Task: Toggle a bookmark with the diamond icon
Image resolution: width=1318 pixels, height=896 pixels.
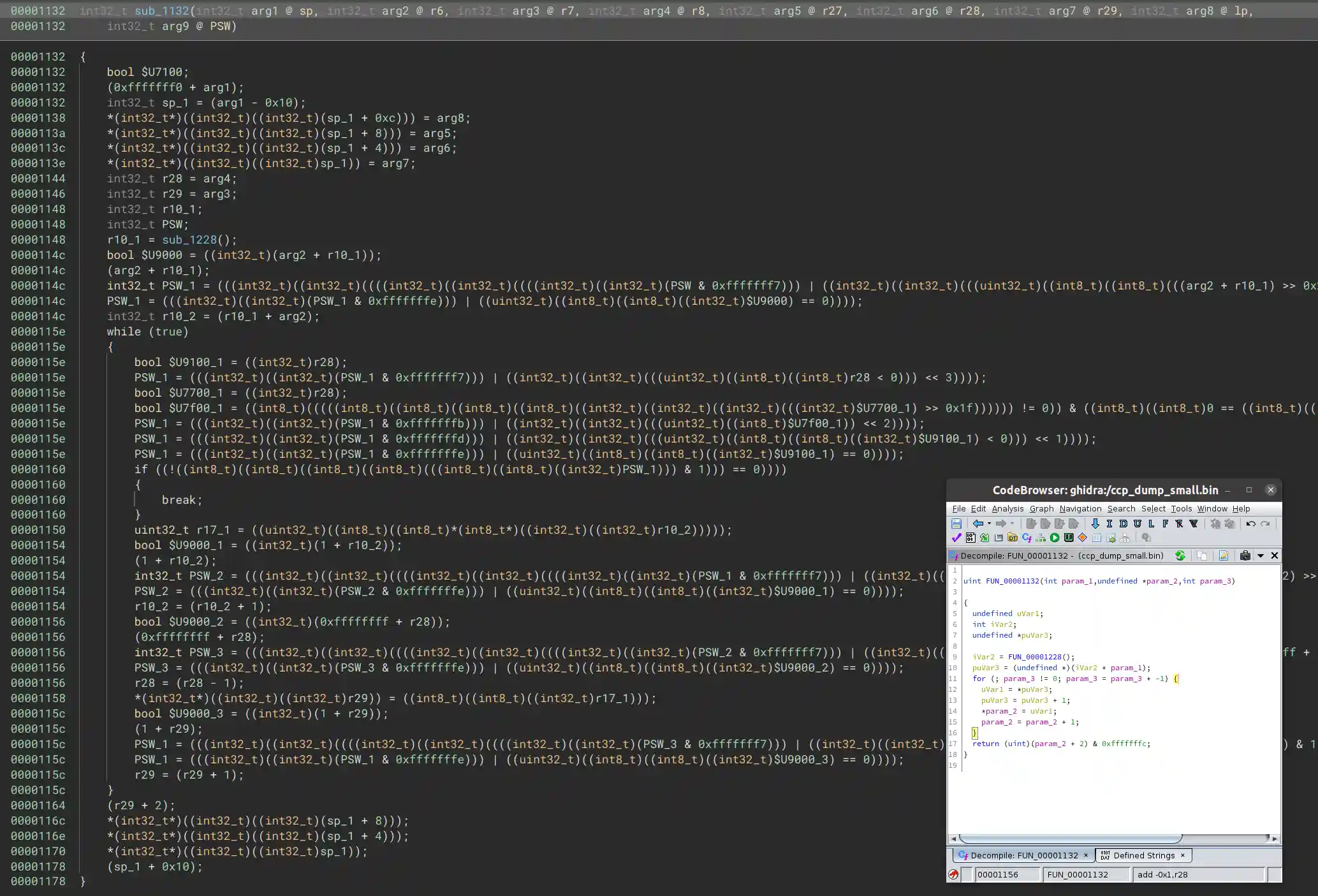Action: pos(1083,538)
